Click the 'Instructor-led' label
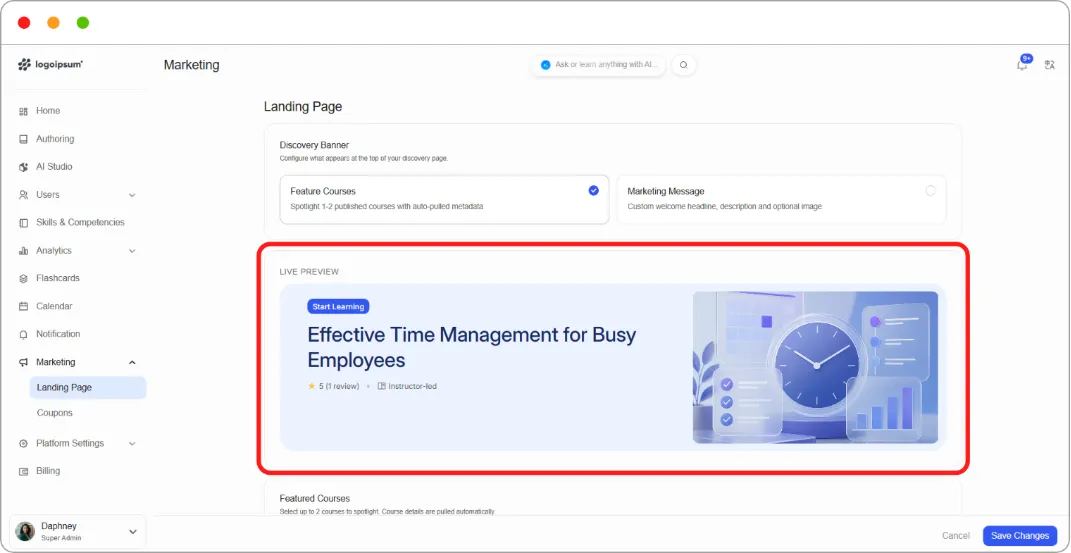The width and height of the screenshot is (1071, 553). coord(413,386)
